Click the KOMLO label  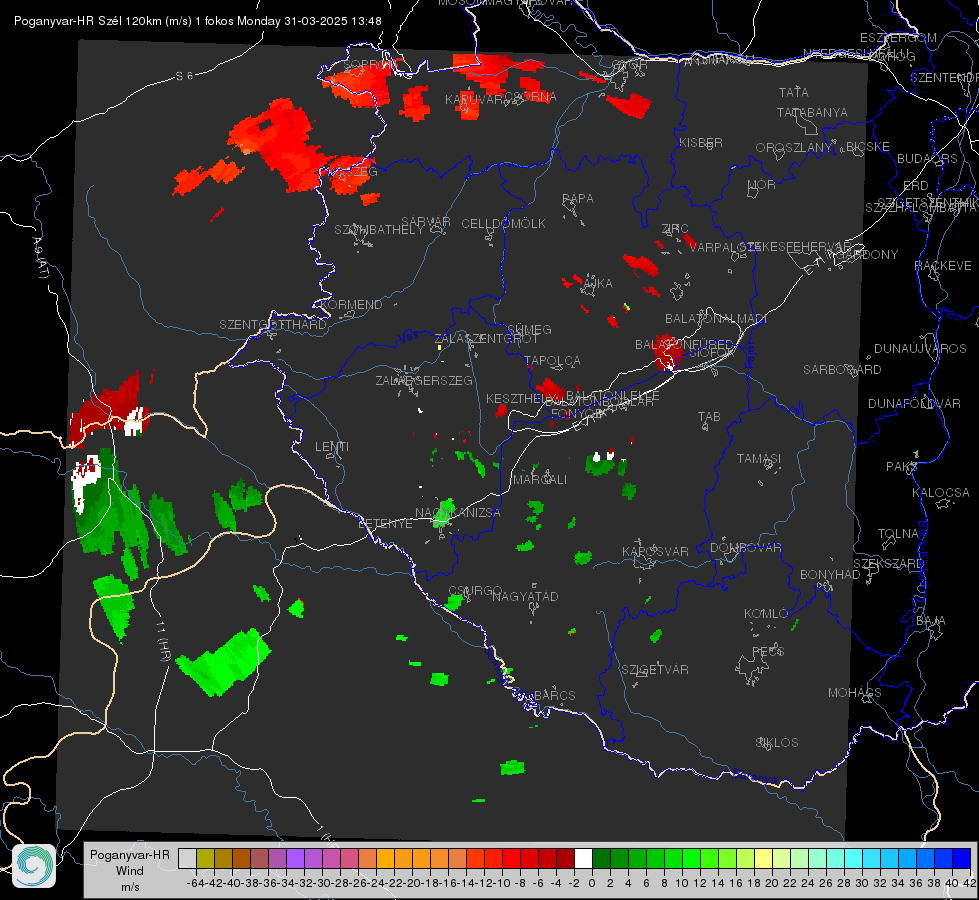point(766,614)
